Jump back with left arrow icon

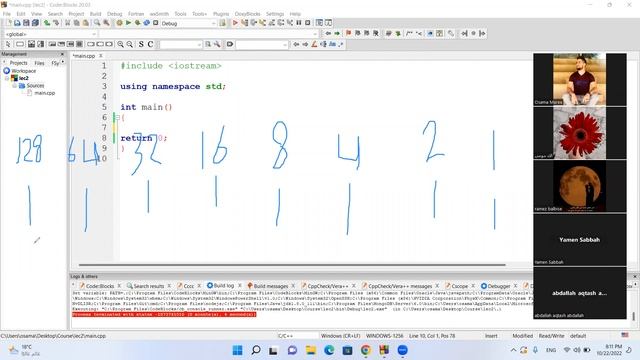tap(328, 33)
